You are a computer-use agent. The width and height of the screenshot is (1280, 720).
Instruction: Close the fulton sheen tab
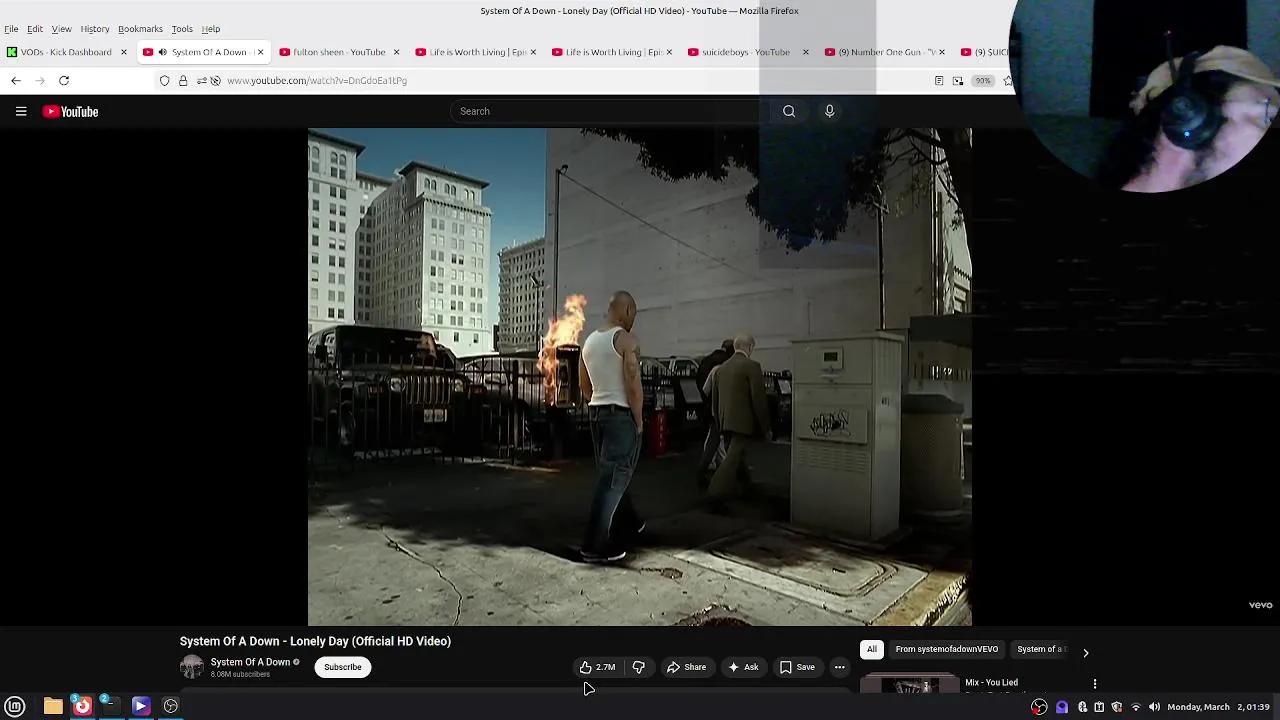click(x=396, y=52)
